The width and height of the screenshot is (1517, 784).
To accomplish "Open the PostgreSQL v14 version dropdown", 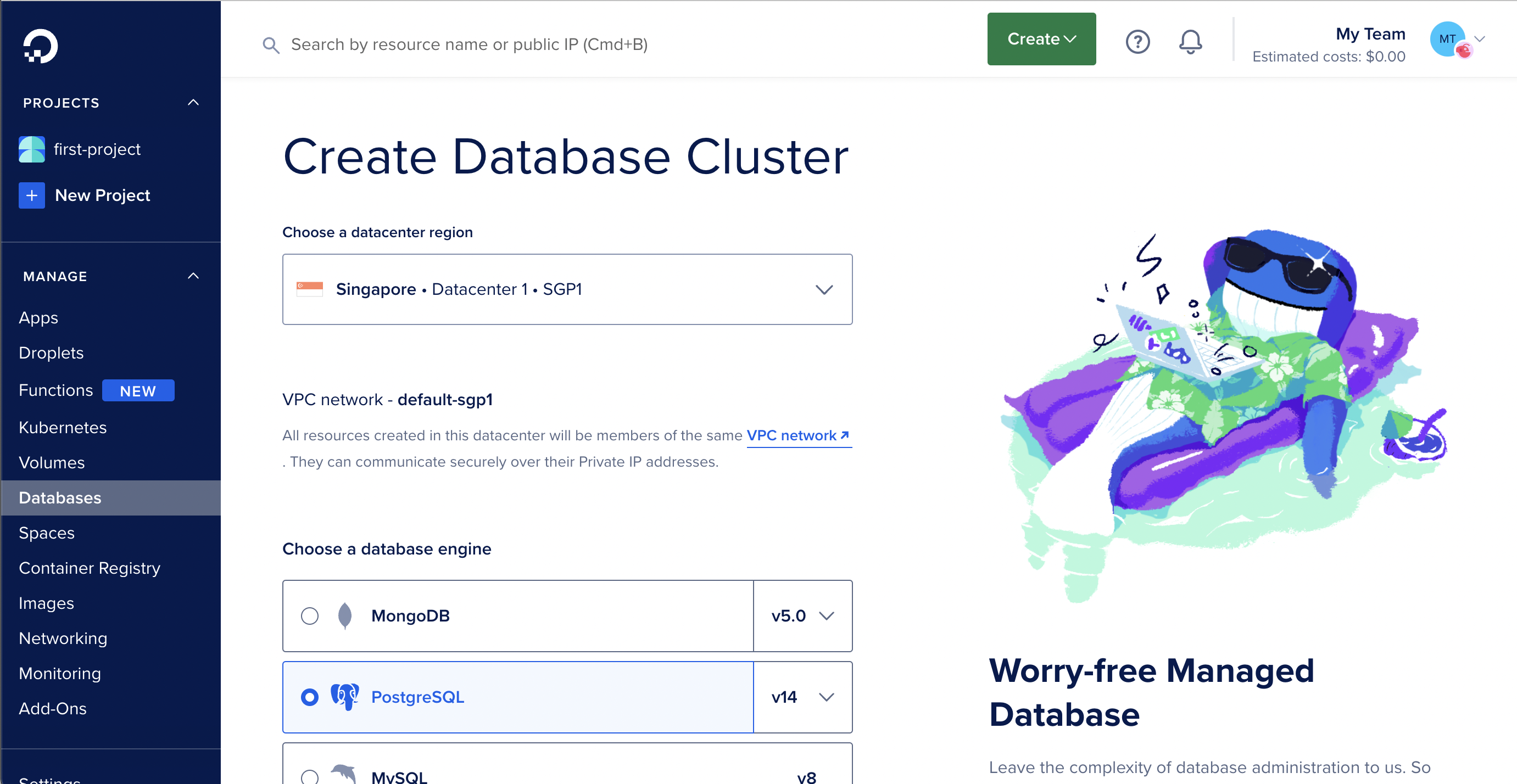I will click(x=802, y=697).
